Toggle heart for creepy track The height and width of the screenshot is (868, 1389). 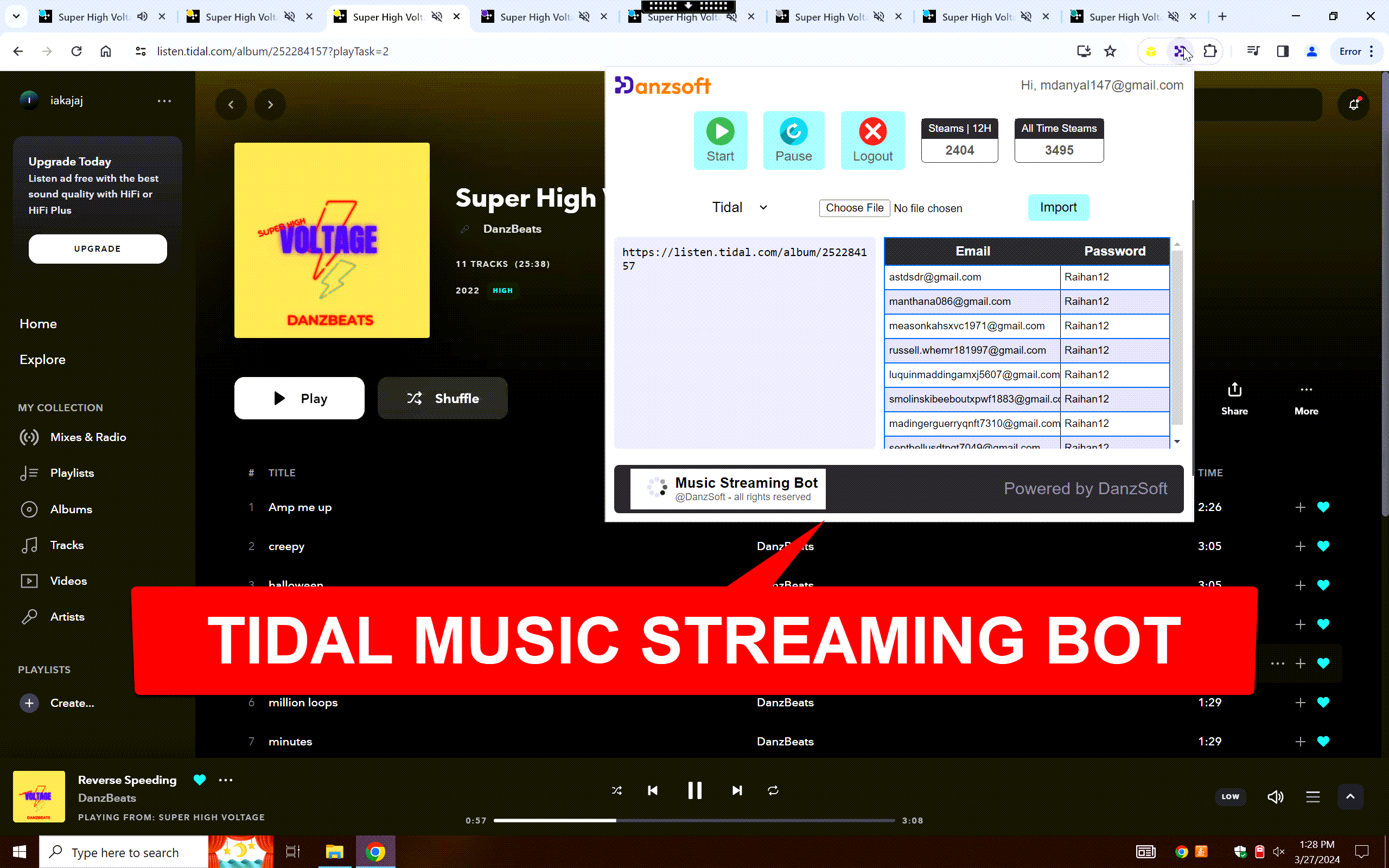click(1323, 546)
